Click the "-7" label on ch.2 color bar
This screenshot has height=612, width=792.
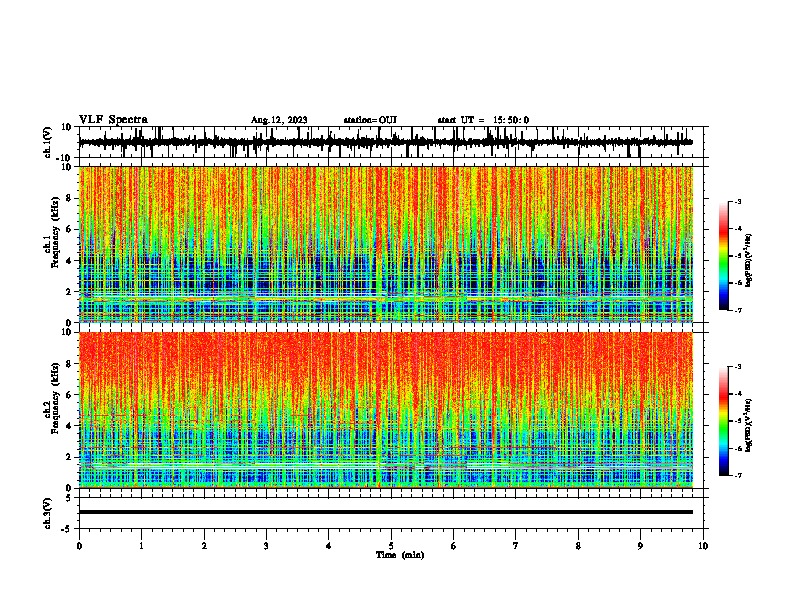tap(738, 476)
